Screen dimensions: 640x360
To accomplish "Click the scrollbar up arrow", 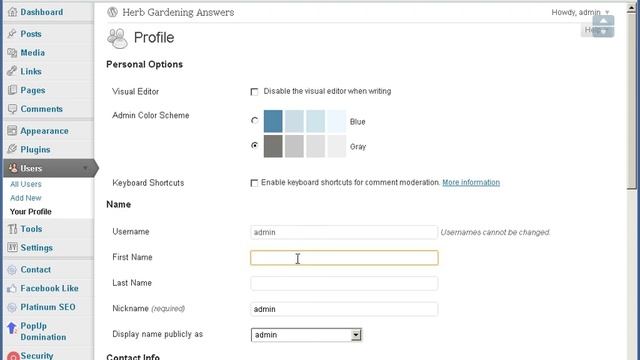I will point(631,9).
